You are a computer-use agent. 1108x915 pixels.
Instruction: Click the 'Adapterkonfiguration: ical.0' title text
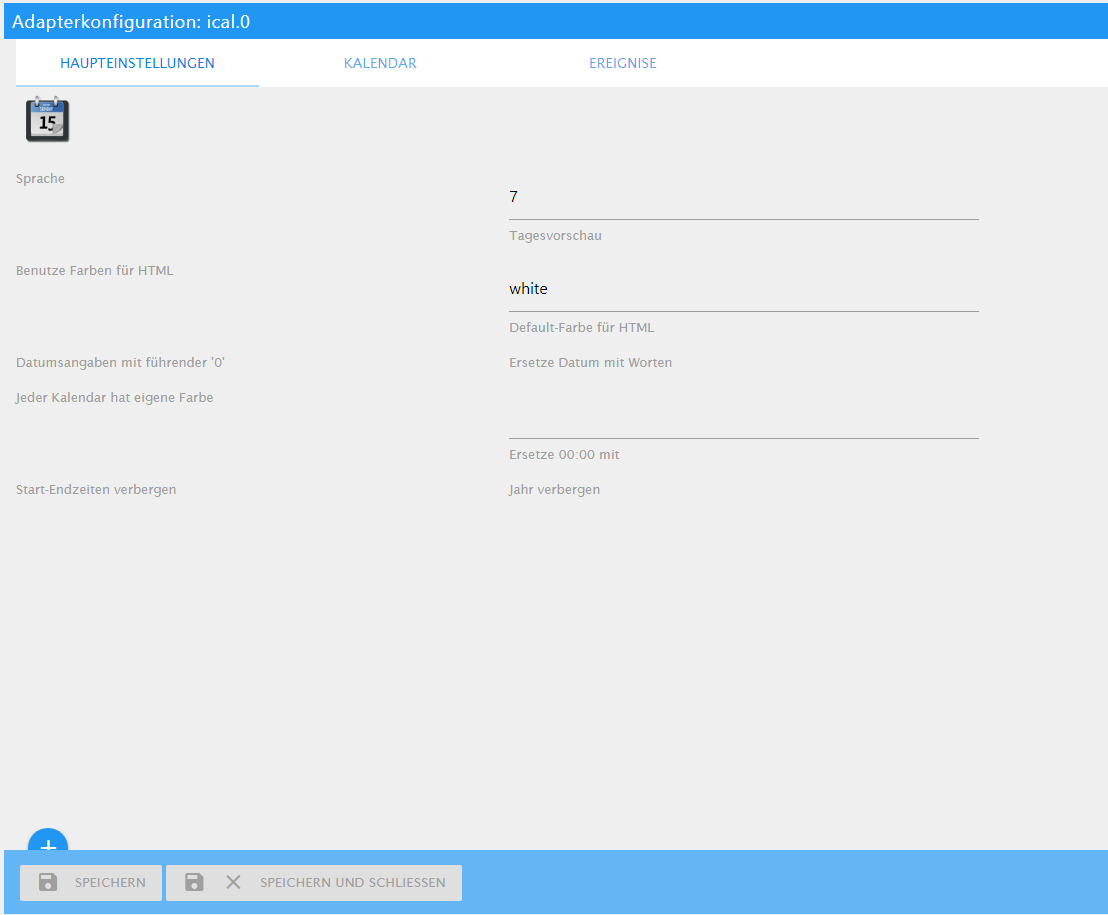(131, 22)
